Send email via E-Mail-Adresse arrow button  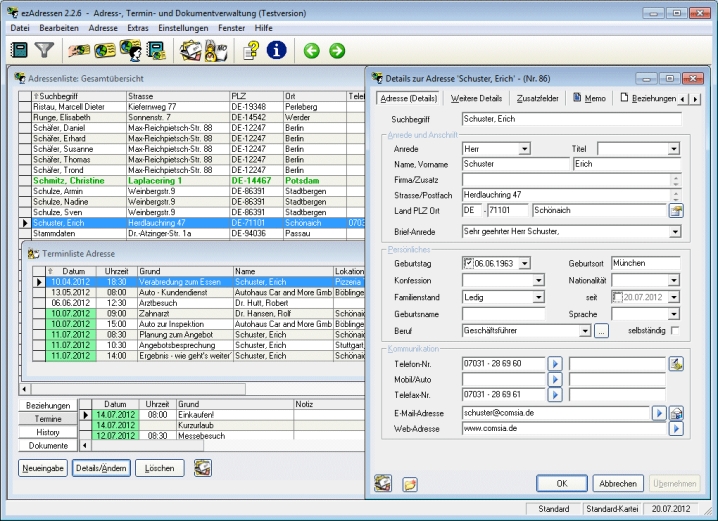click(x=659, y=412)
